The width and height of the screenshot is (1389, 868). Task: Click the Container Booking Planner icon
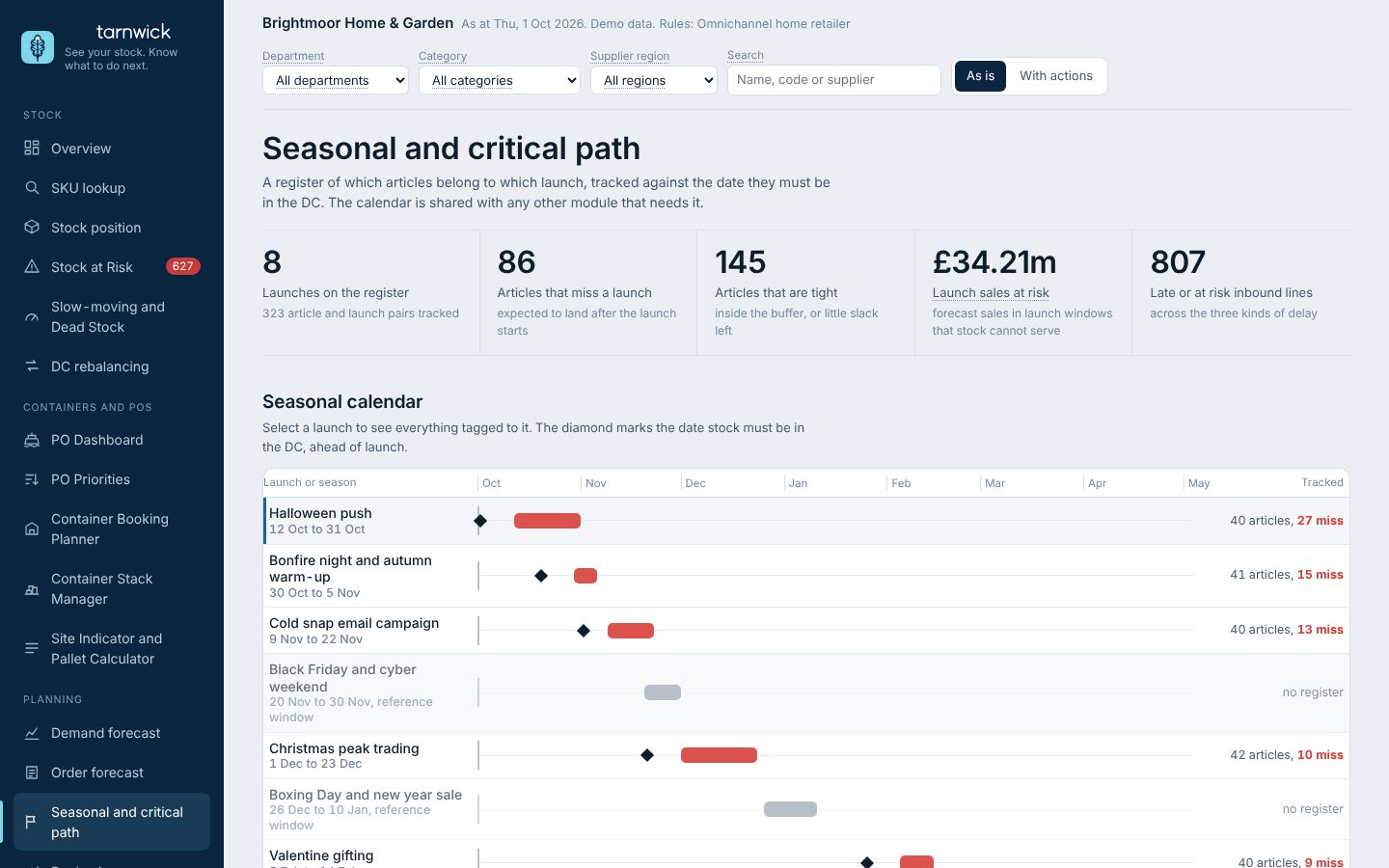coord(32,529)
